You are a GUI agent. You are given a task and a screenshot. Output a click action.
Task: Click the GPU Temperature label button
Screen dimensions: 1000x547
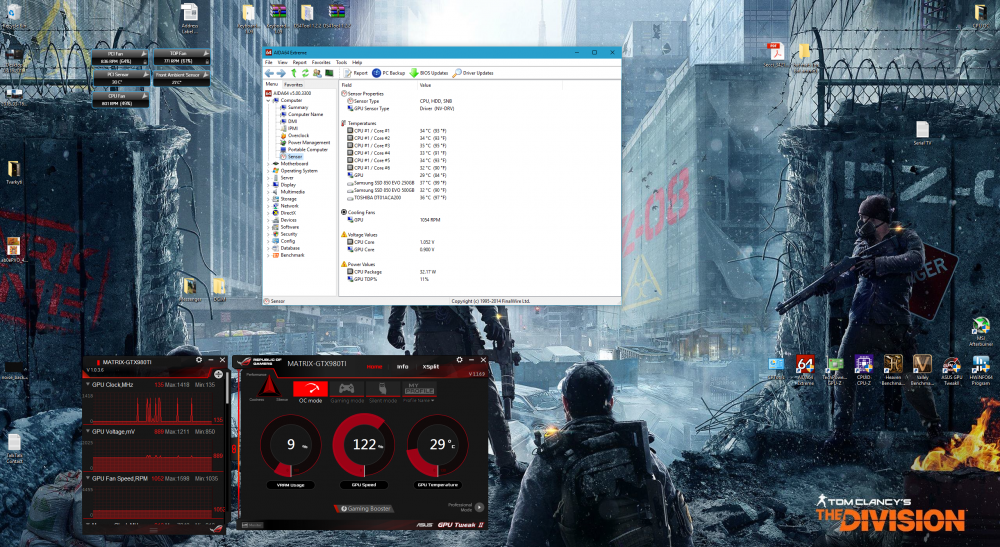pos(438,485)
